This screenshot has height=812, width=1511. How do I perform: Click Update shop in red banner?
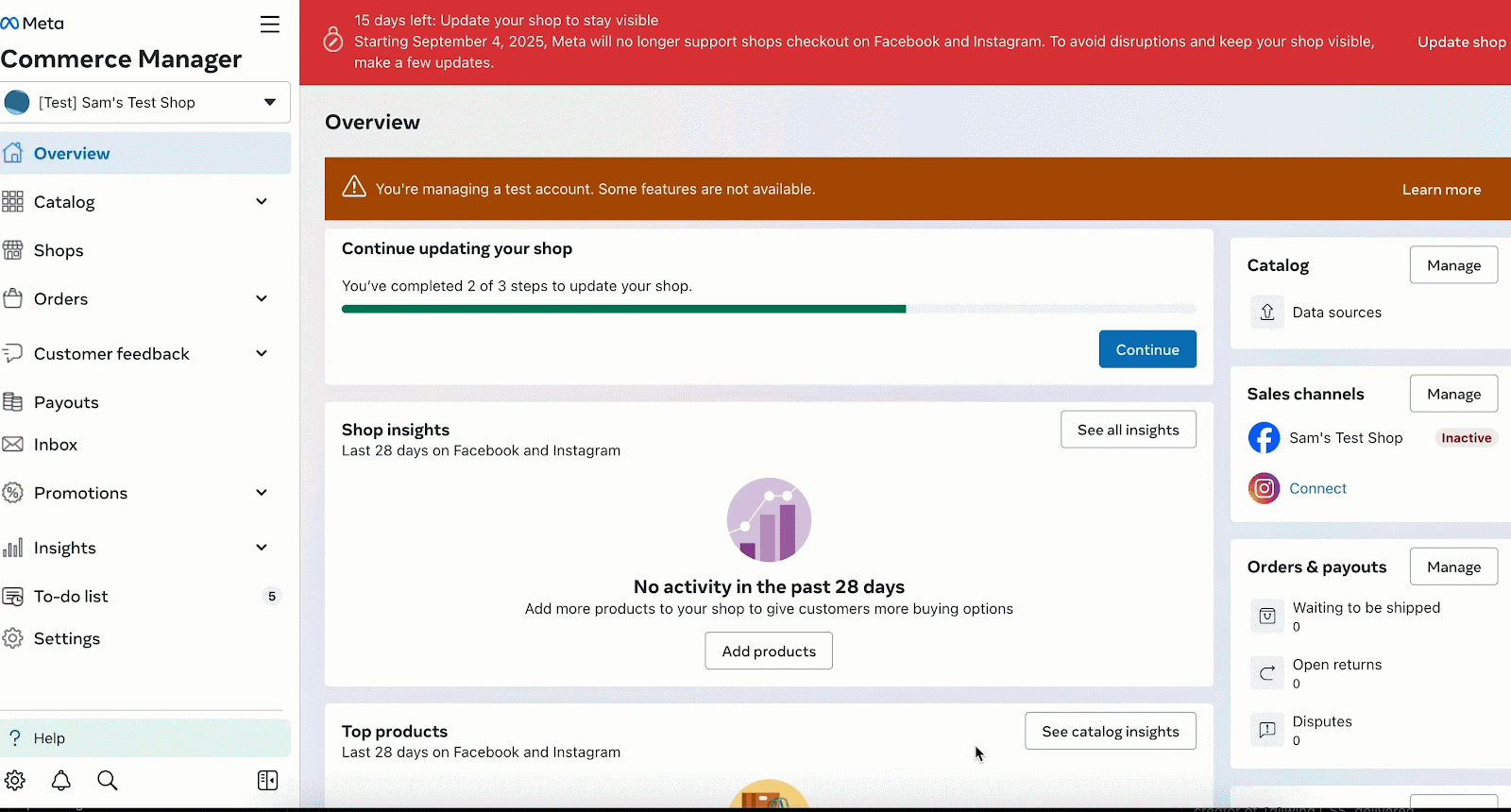(1461, 42)
